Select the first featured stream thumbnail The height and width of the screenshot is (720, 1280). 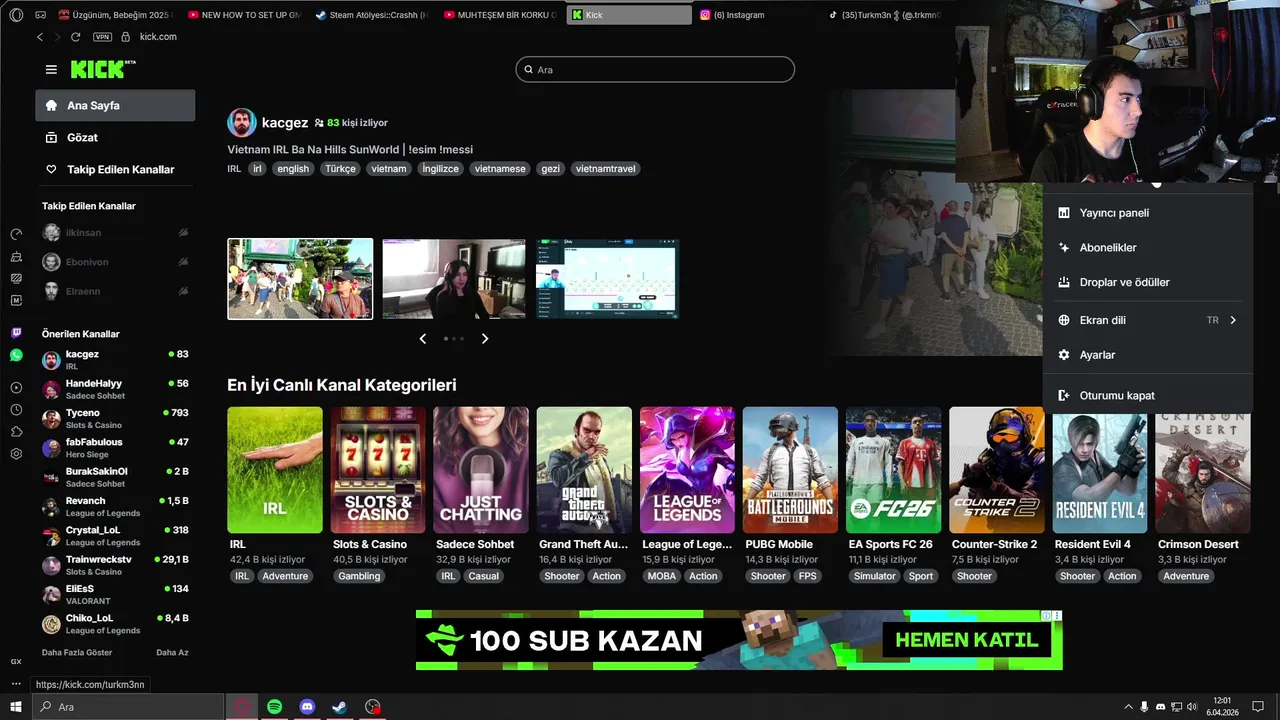[x=300, y=279]
